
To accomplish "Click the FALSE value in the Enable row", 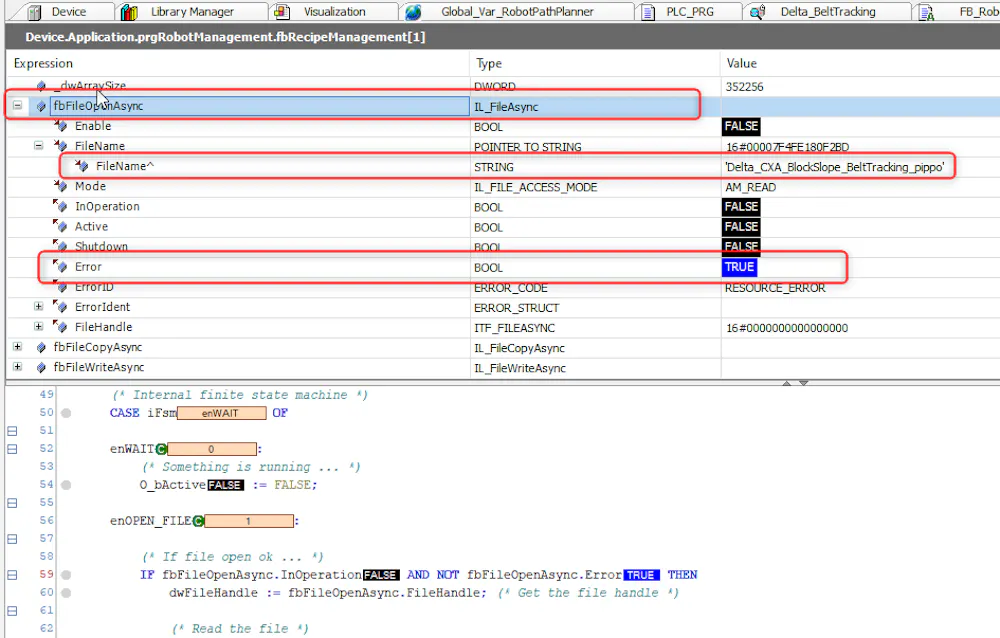I will click(x=741, y=126).
